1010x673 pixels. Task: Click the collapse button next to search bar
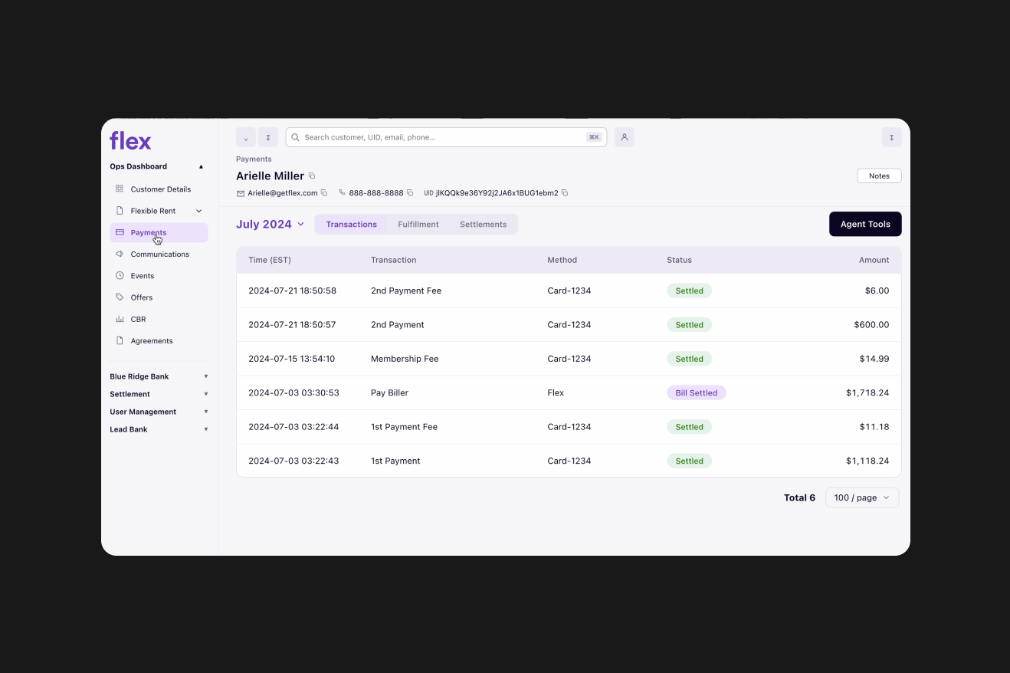pyautogui.click(x=268, y=137)
